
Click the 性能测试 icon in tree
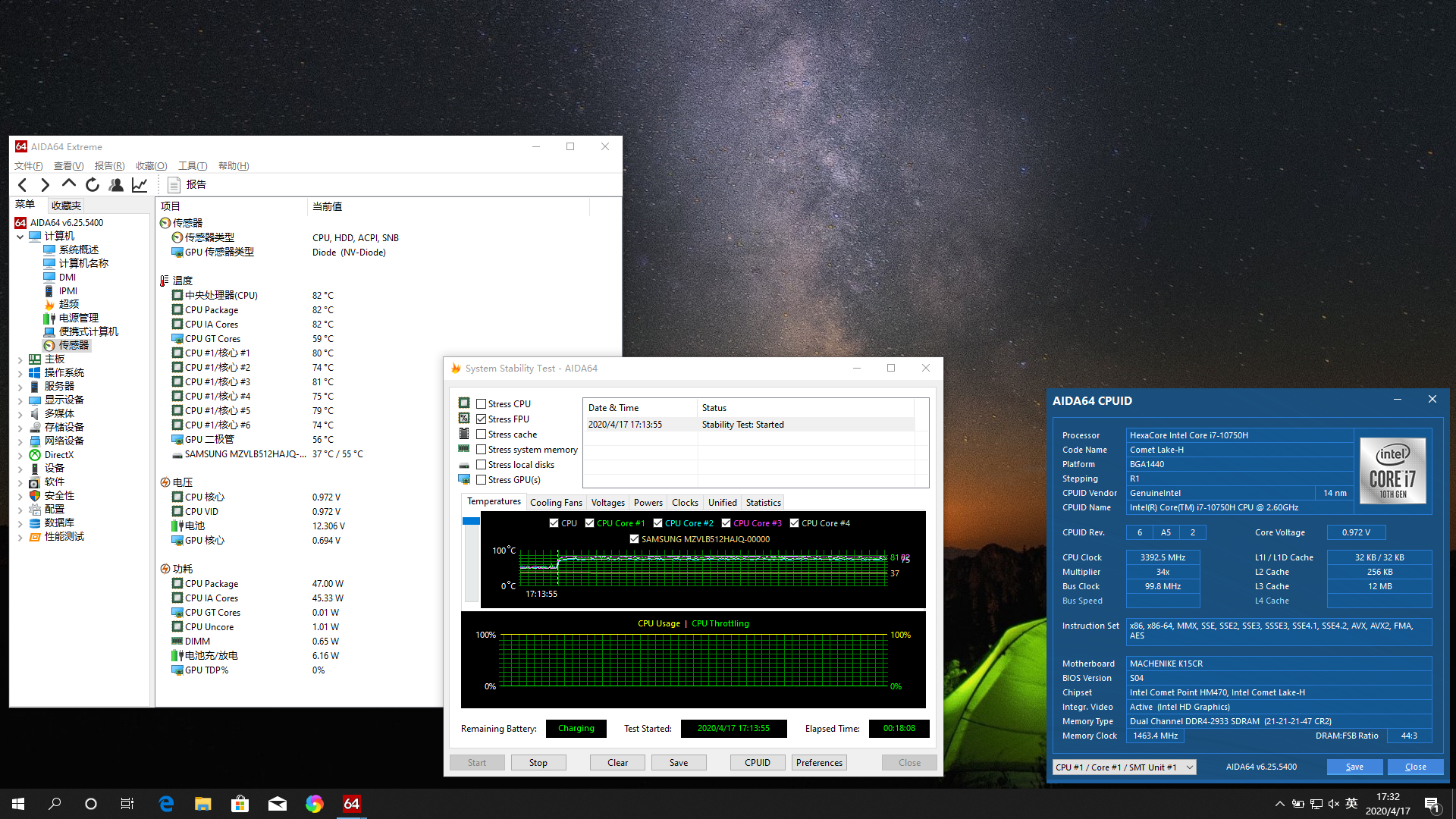tap(35, 536)
